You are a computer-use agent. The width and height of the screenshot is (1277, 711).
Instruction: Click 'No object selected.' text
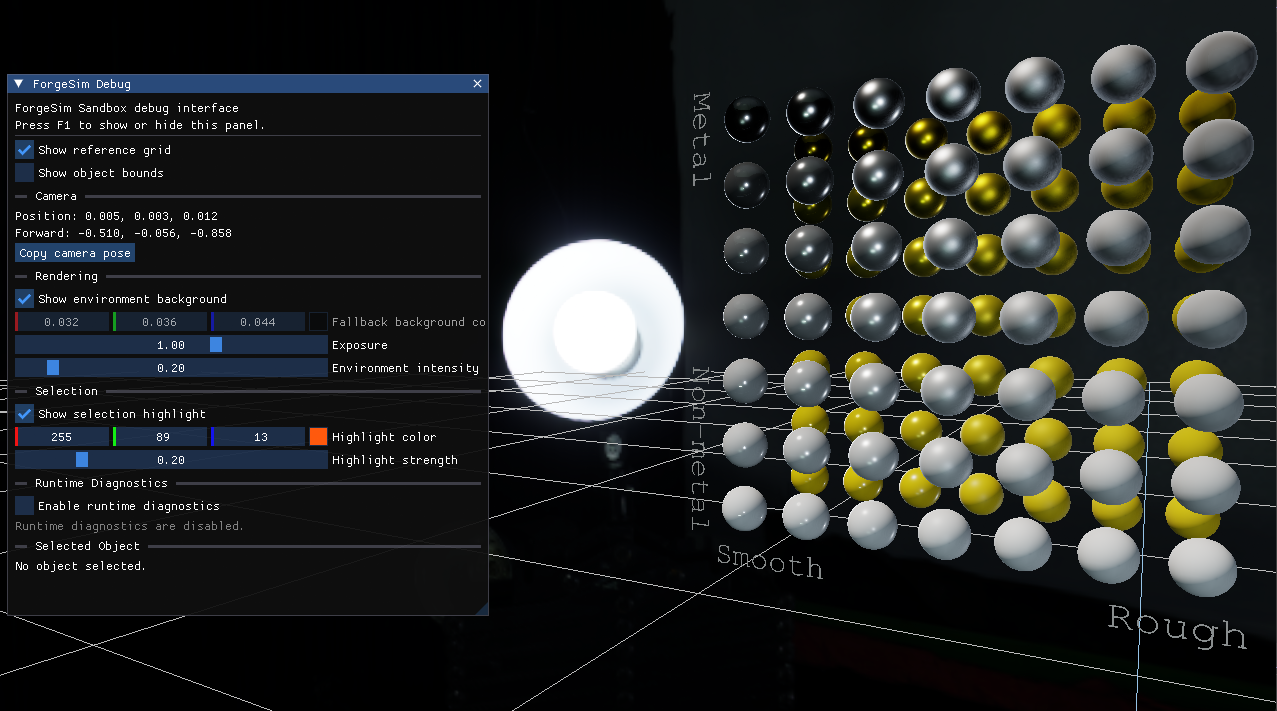pos(80,566)
